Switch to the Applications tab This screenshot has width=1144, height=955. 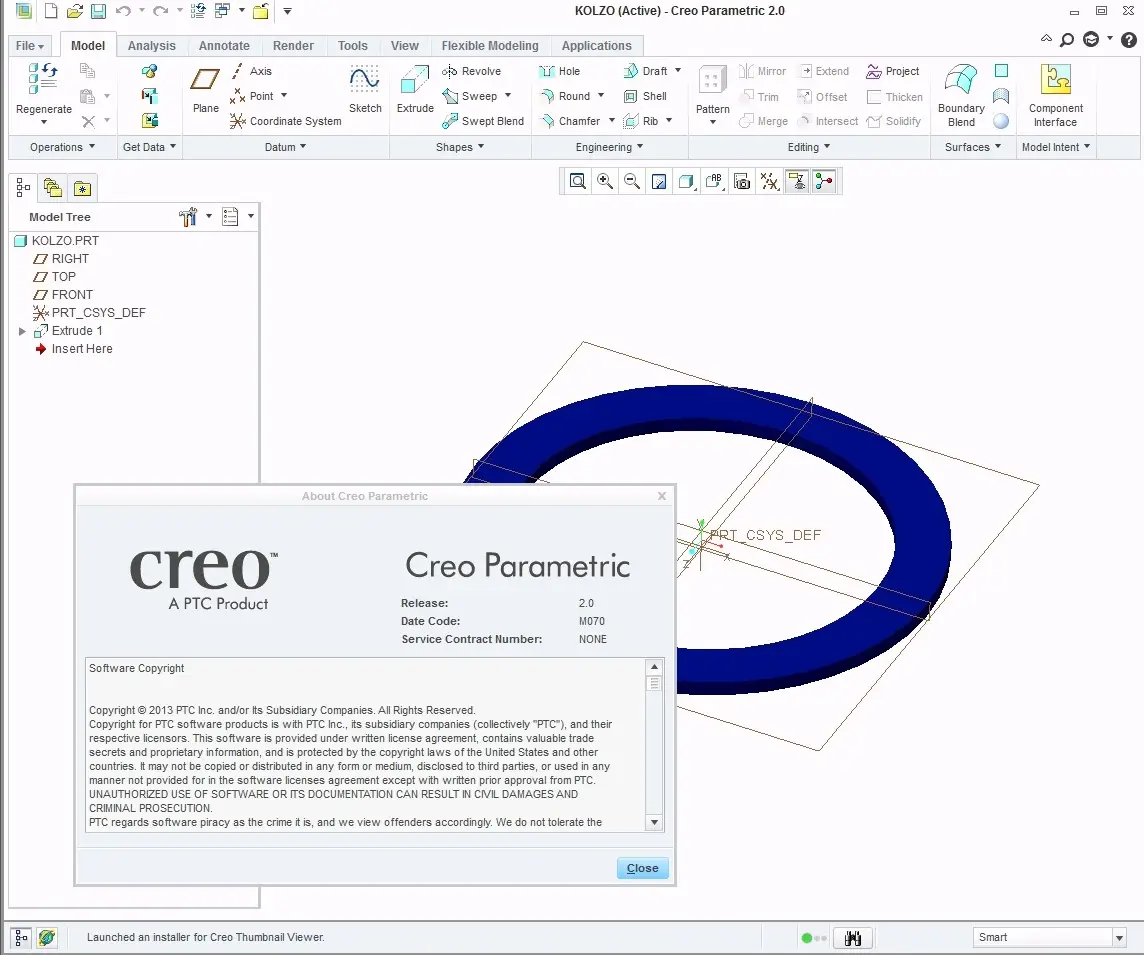coord(597,45)
